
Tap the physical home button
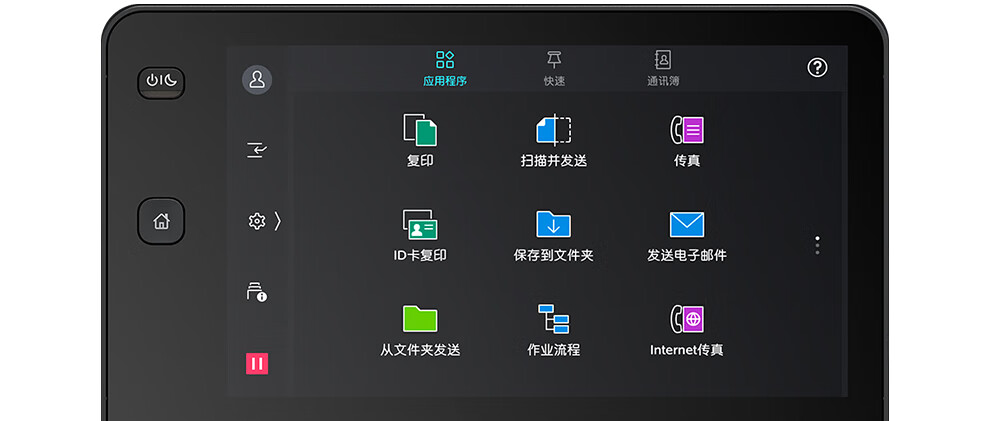[x=161, y=221]
